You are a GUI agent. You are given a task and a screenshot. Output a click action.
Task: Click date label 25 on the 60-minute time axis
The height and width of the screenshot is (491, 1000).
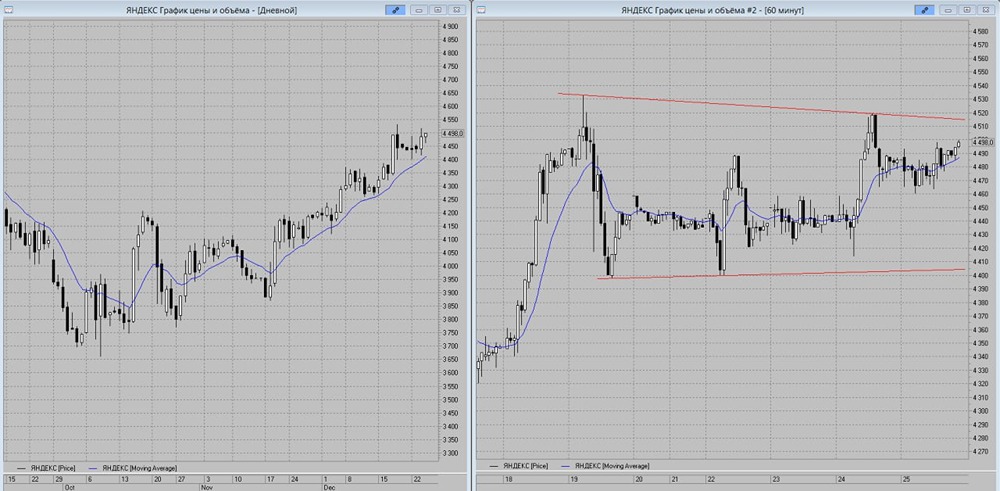[x=908, y=478]
